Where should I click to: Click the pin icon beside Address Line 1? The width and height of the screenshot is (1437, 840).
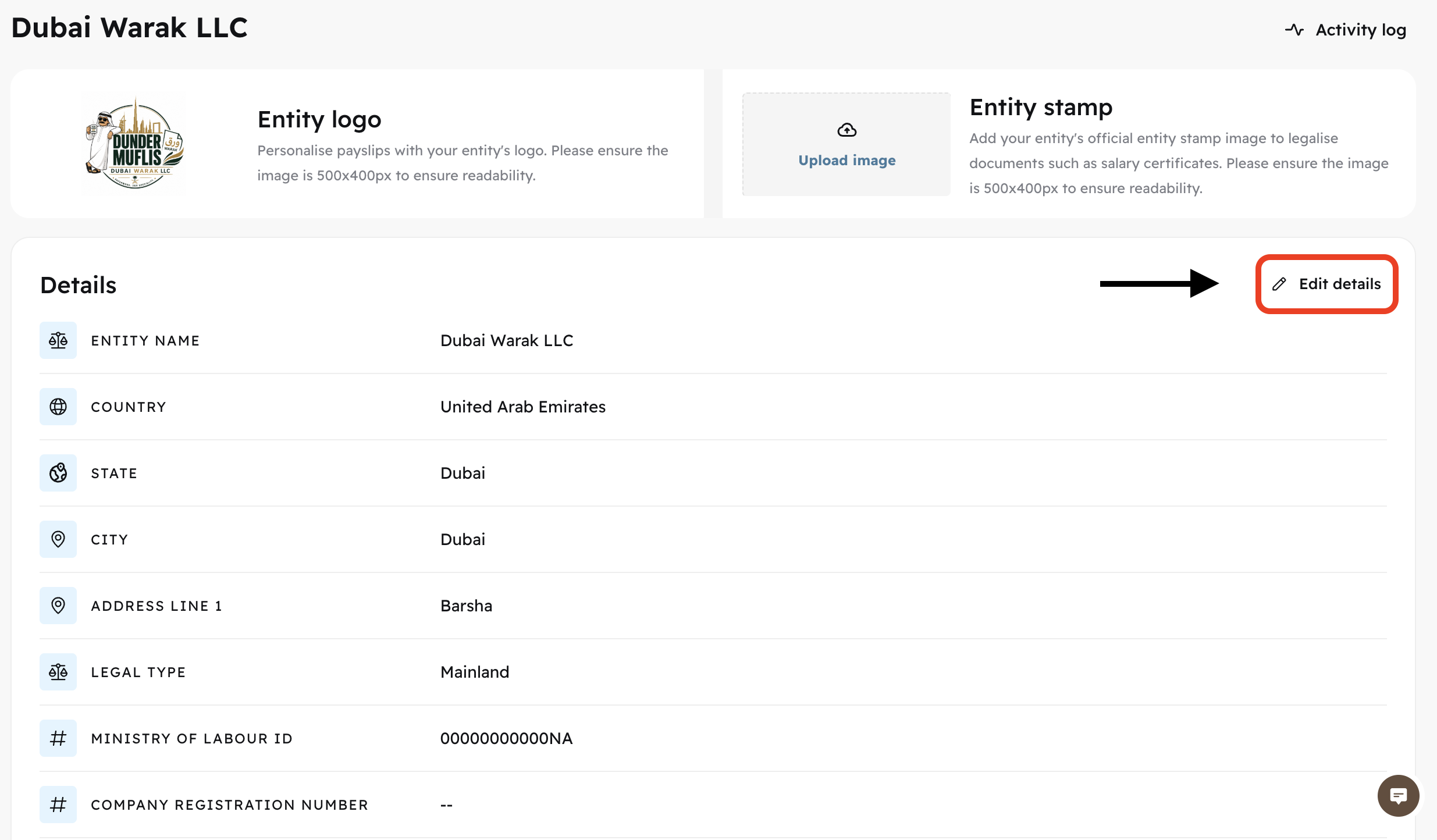[58, 606]
